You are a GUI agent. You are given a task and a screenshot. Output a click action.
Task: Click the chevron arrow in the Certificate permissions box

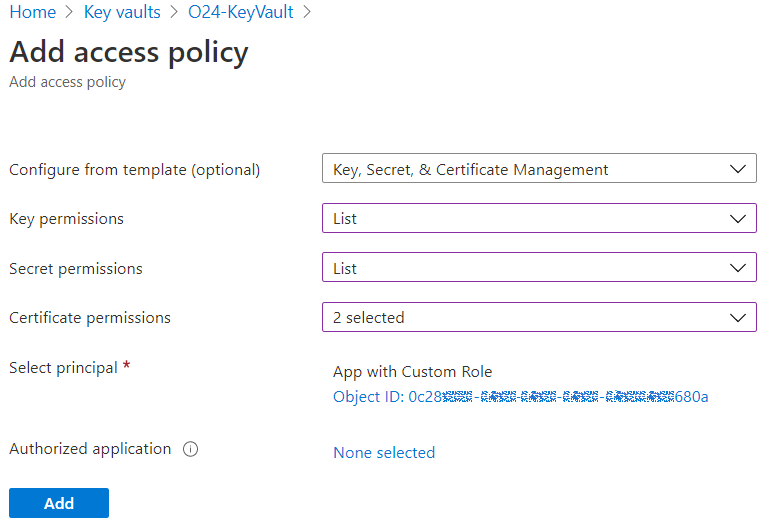(738, 318)
